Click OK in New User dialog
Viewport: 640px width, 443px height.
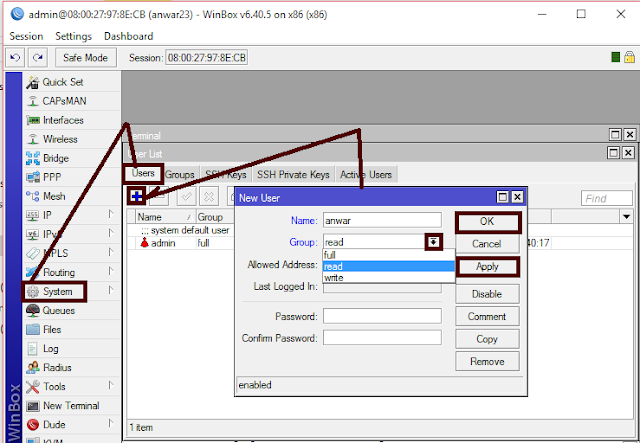tap(487, 222)
